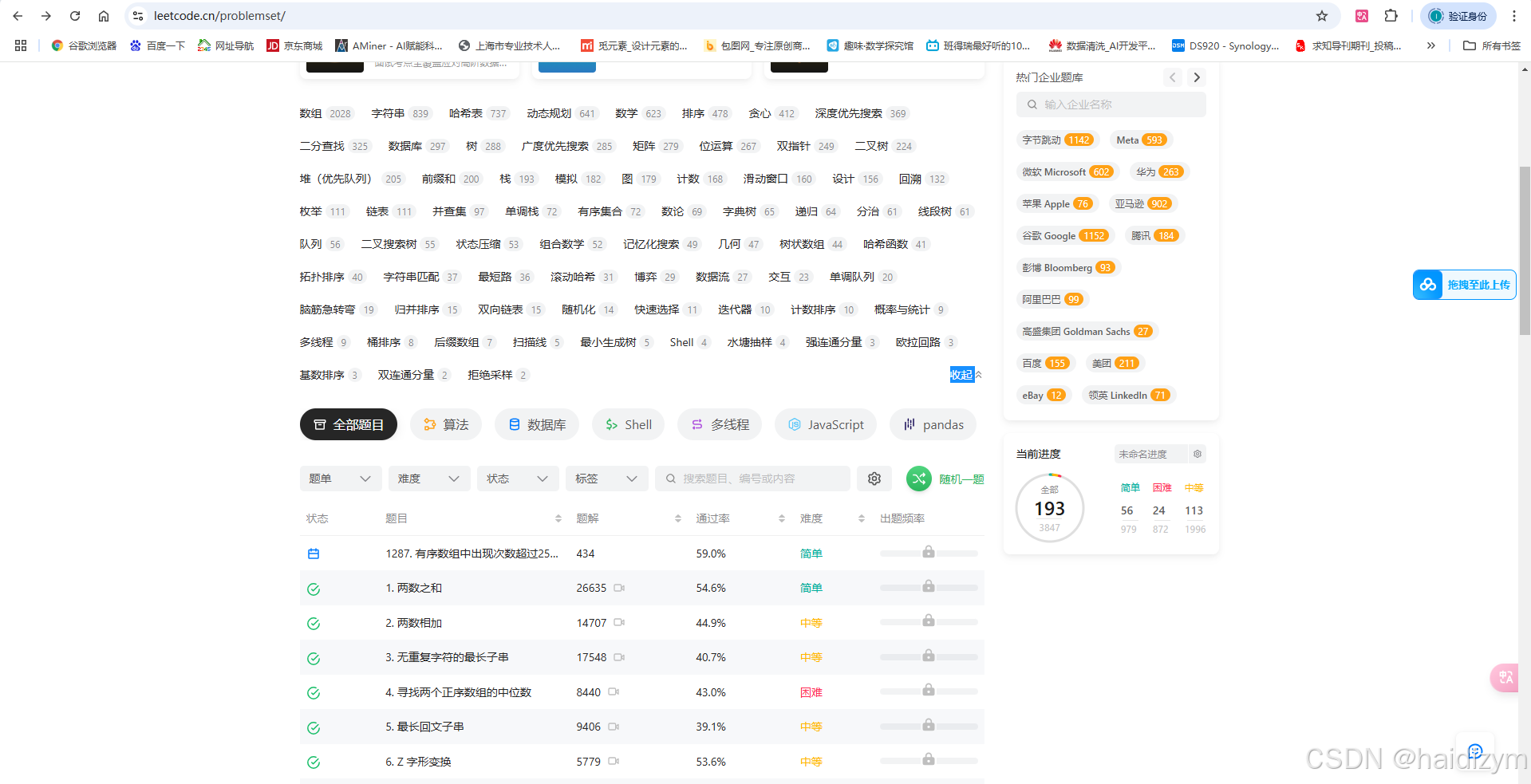Open video solution icon for 两数之和

coord(619,588)
